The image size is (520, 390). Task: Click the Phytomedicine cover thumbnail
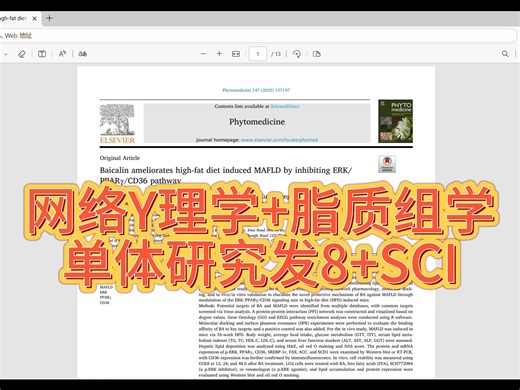(x=395, y=121)
